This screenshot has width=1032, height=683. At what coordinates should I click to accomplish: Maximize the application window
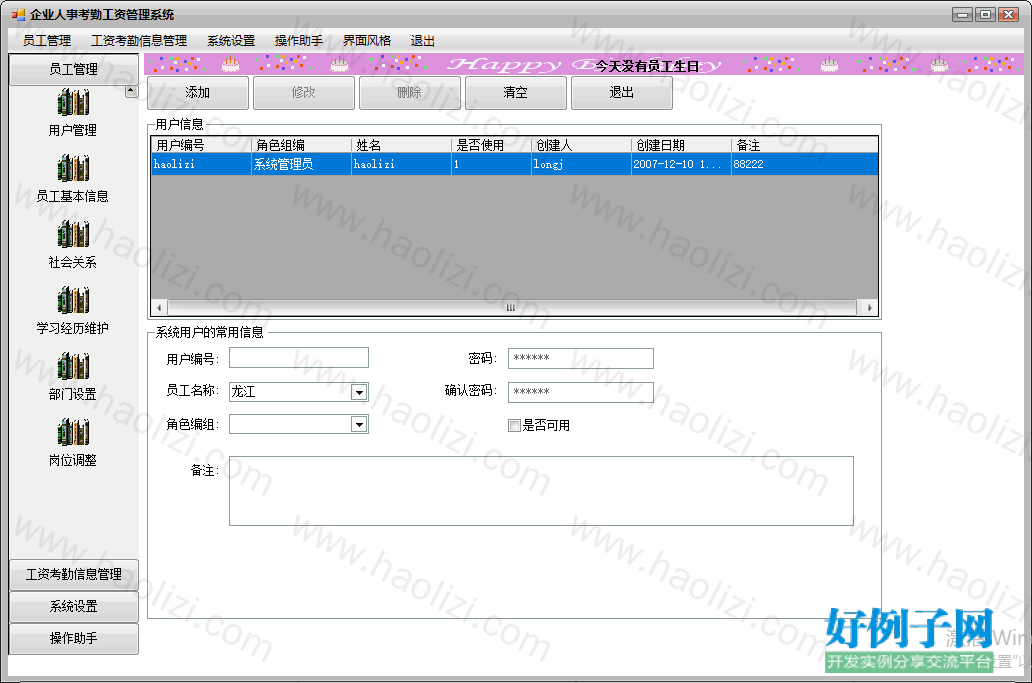tap(985, 14)
